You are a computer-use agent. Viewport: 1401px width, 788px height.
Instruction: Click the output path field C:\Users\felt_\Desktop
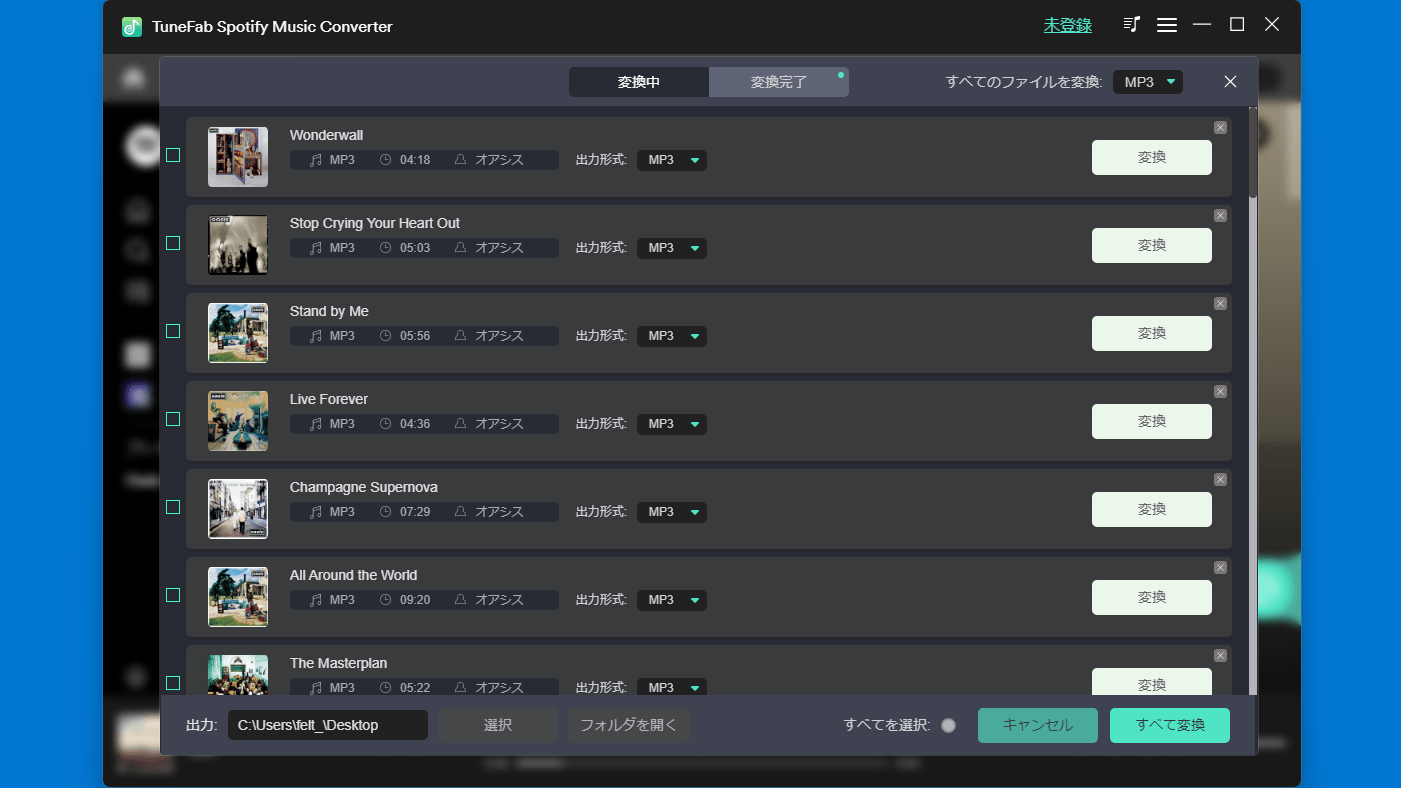[x=328, y=725]
